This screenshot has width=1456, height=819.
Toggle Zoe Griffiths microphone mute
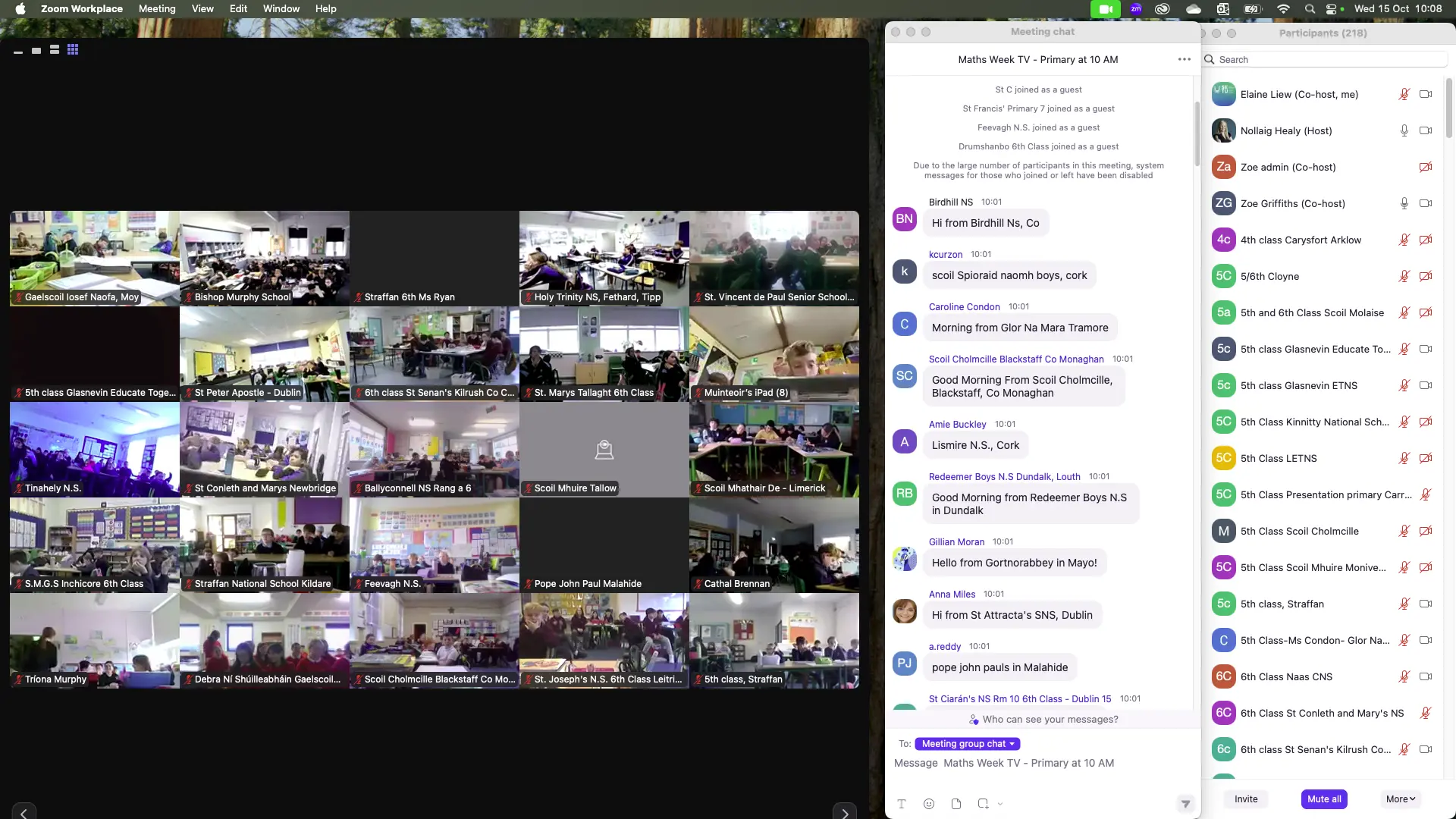pos(1404,203)
